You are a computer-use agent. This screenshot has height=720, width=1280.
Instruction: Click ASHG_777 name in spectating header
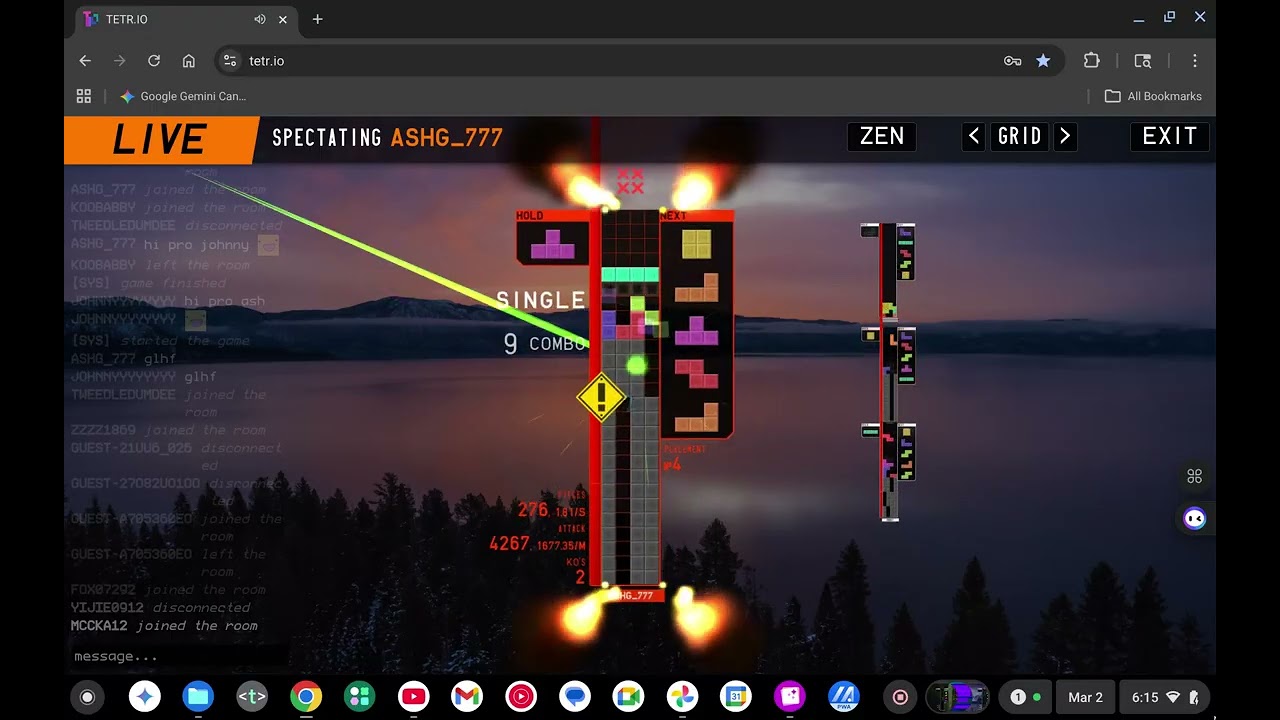(446, 137)
